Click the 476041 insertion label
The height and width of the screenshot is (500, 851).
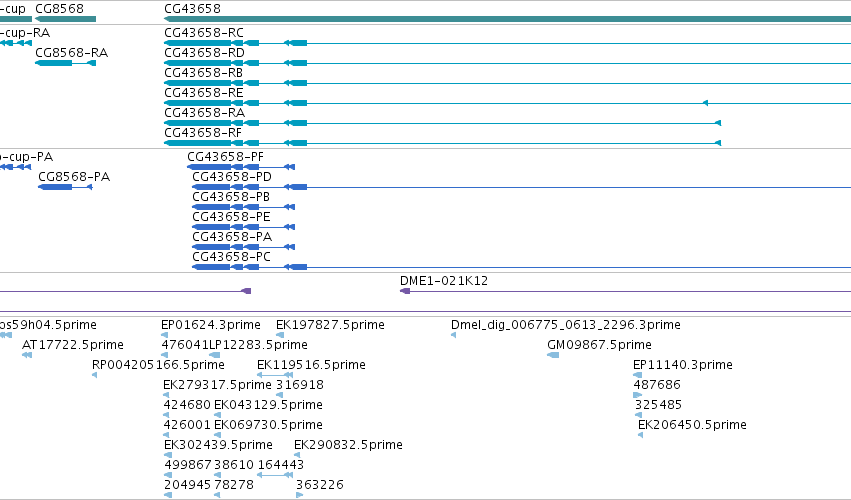click(185, 345)
